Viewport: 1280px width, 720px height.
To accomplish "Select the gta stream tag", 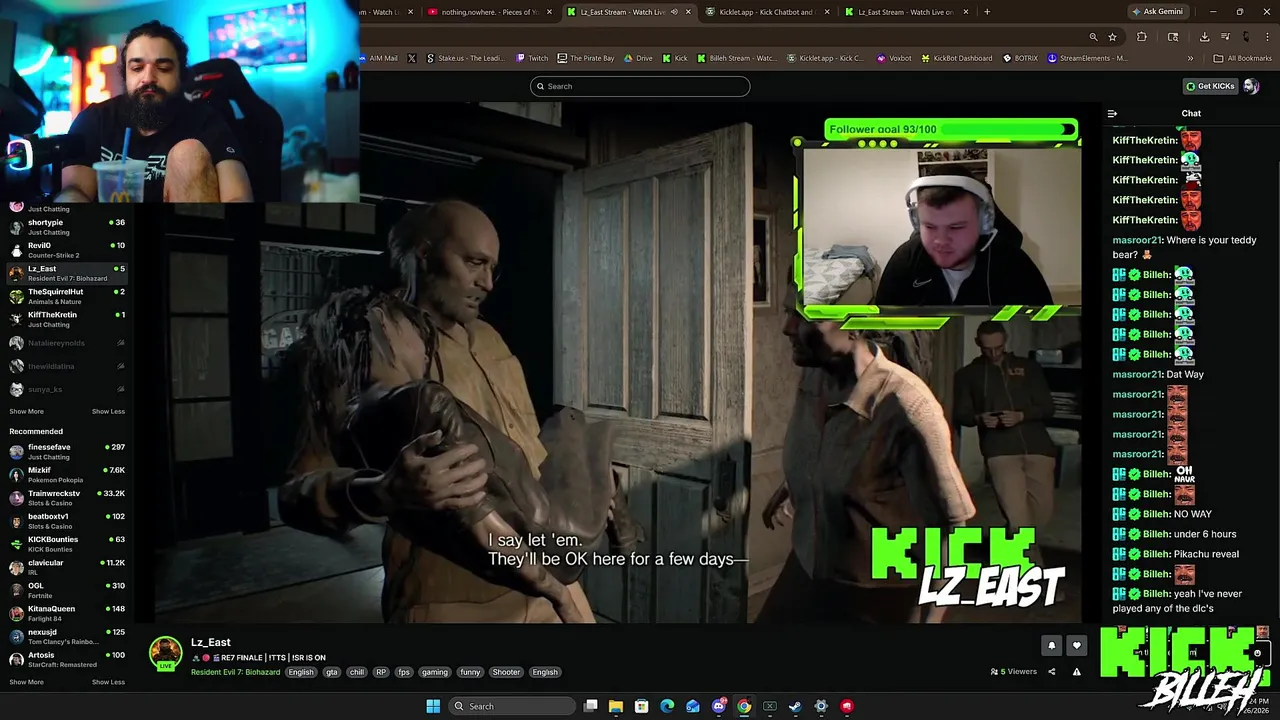I will (x=331, y=672).
